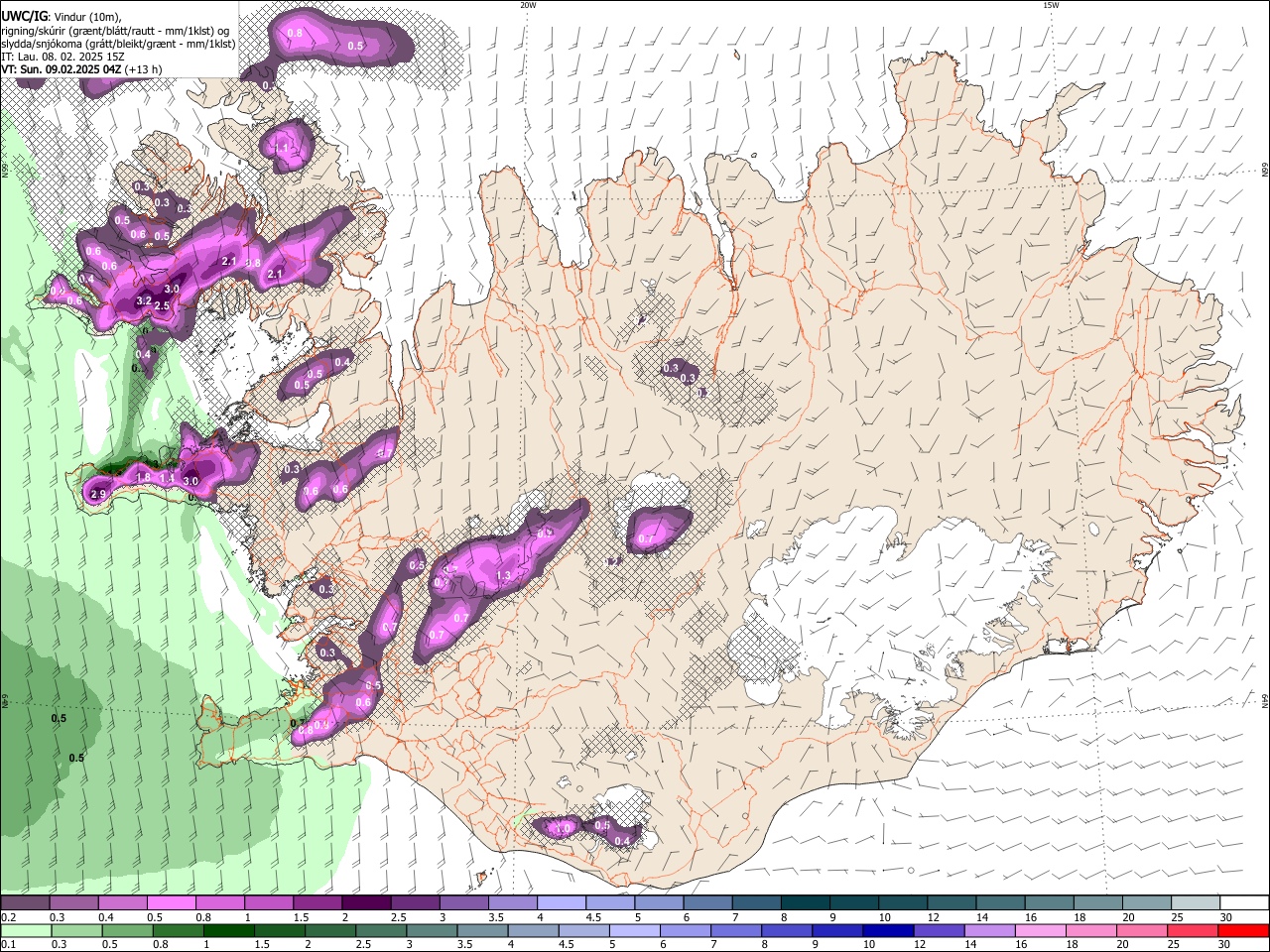Select the 0.3–0.5 swatch in green rain scale
The width and height of the screenshot is (1270, 952).
(76, 930)
